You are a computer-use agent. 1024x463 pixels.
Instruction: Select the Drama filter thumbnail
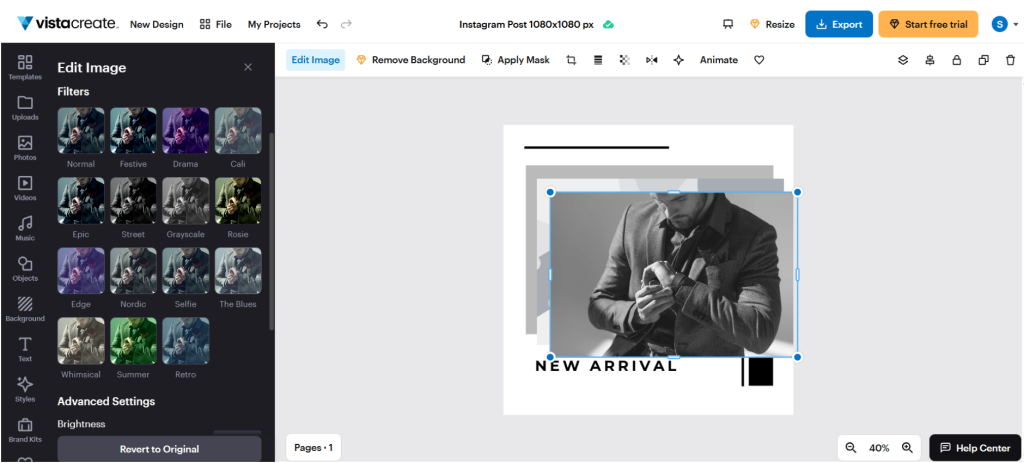click(185, 130)
